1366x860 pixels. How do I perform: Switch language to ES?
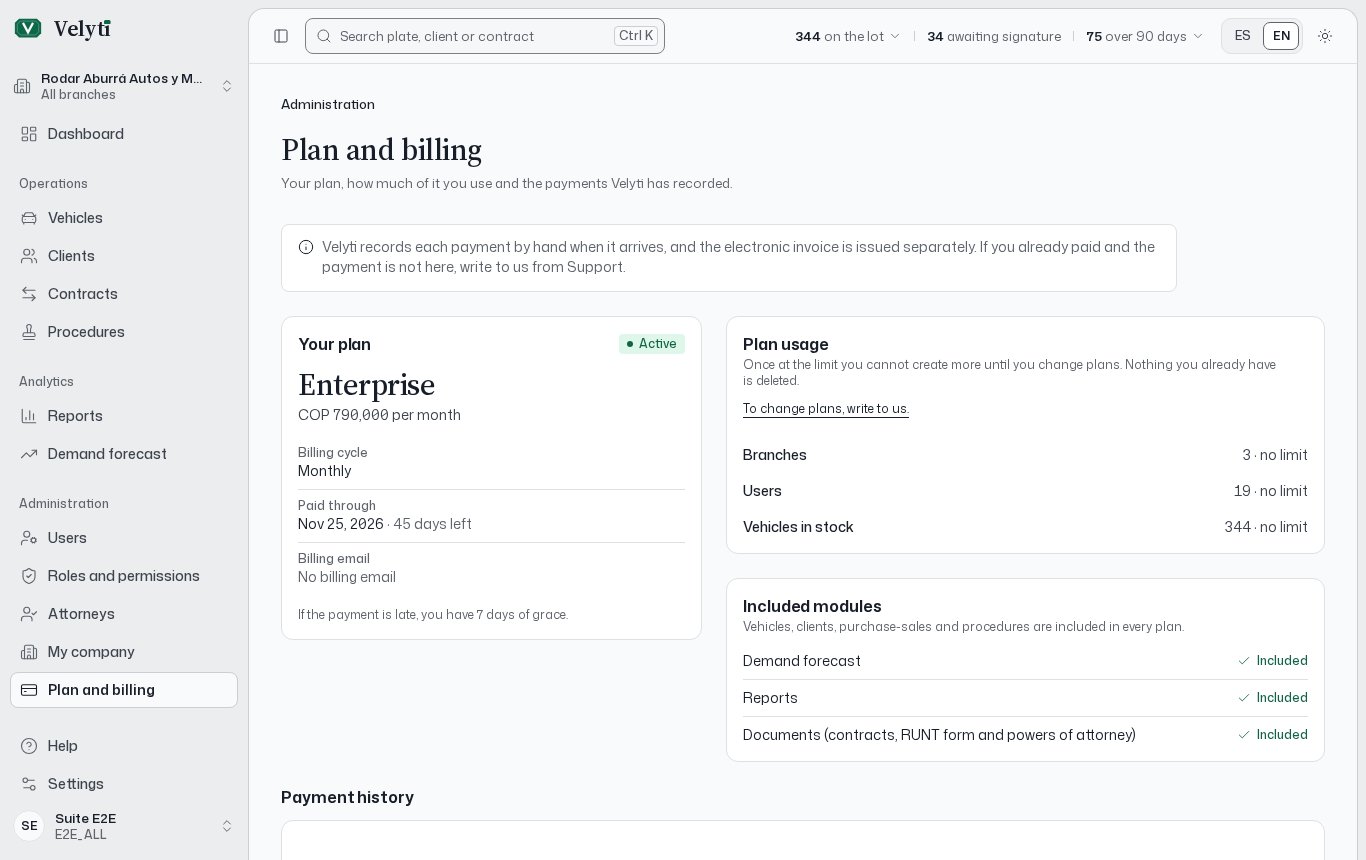coord(1243,36)
